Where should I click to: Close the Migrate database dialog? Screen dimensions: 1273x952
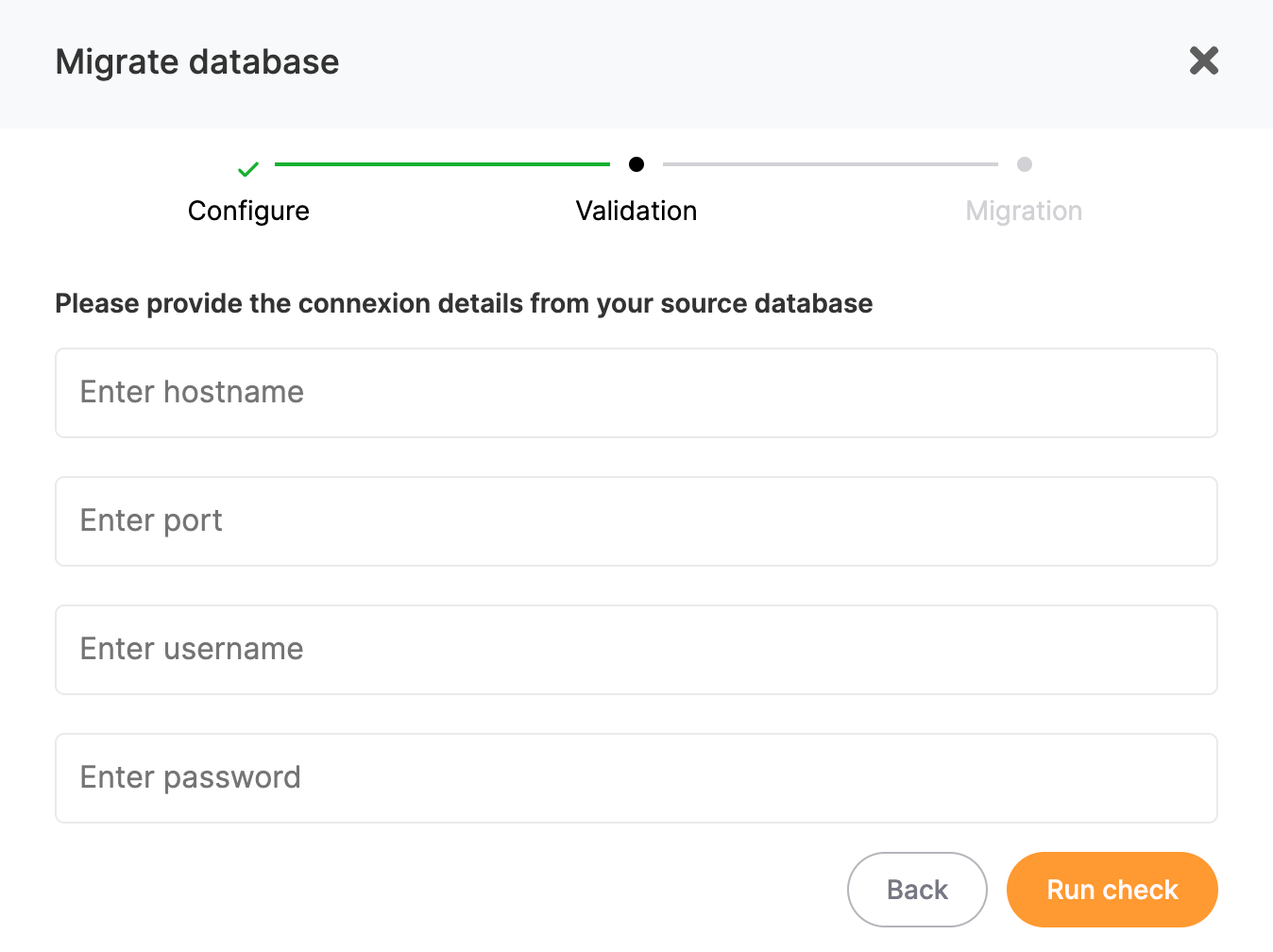1203,61
